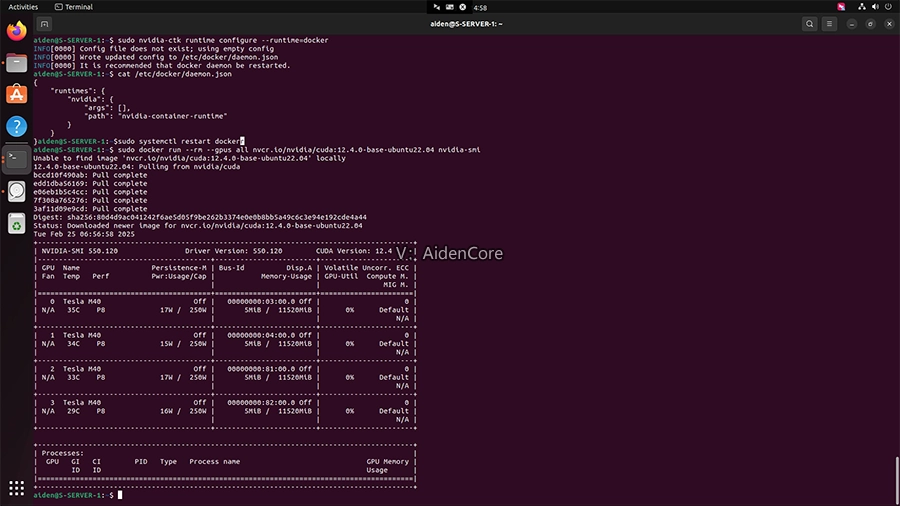
Task: Open the Help icon in dock
Action: pyautogui.click(x=16, y=126)
